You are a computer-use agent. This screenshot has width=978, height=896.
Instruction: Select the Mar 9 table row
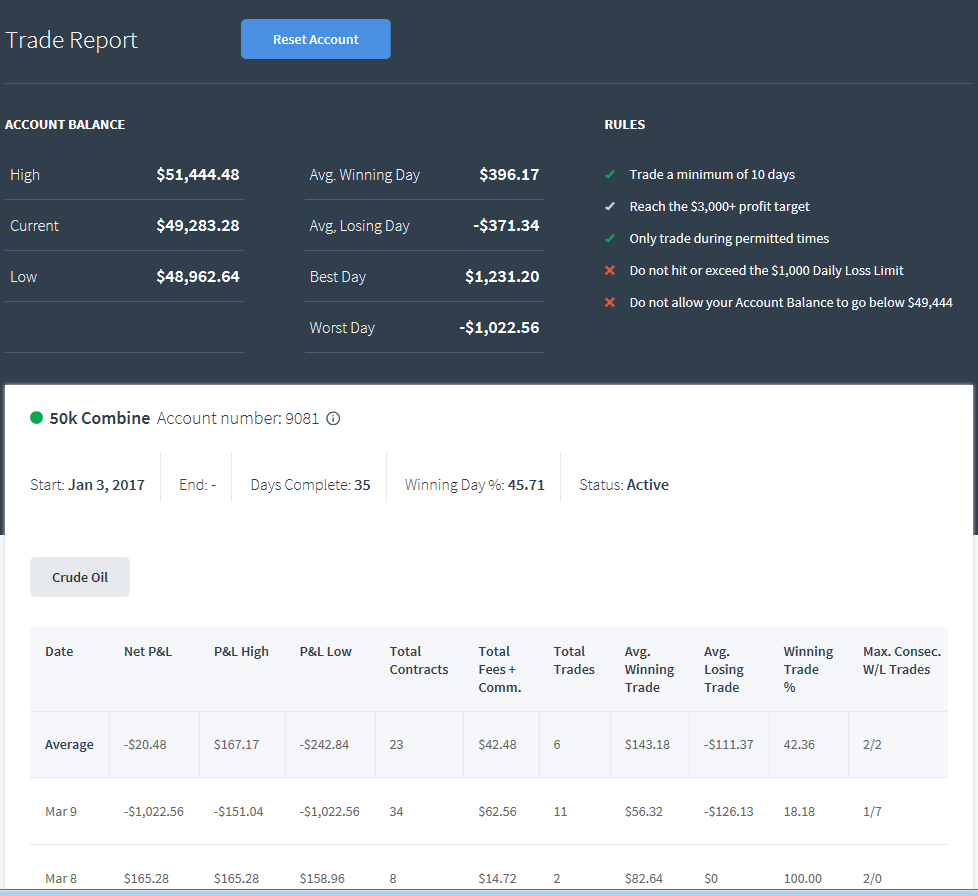coord(489,811)
